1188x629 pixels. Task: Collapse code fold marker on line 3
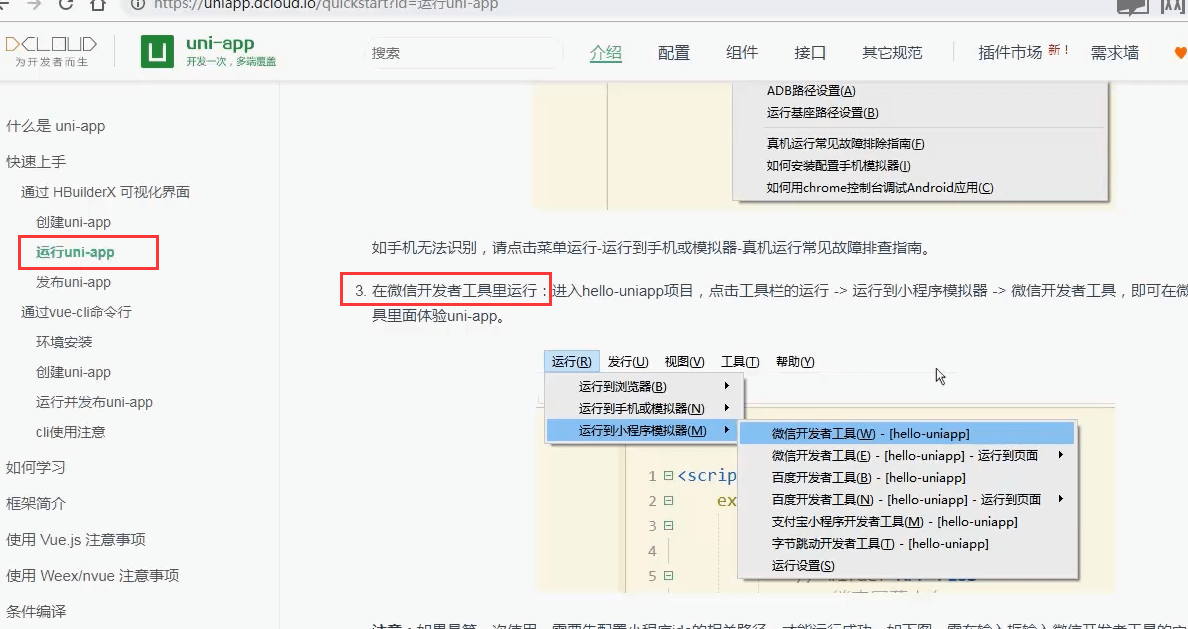coord(667,526)
